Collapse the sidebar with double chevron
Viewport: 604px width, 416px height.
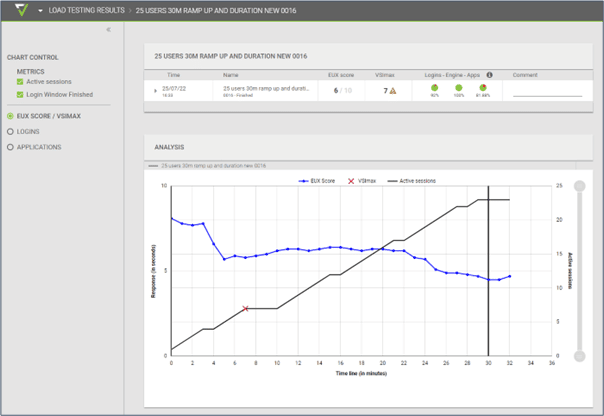click(x=109, y=29)
